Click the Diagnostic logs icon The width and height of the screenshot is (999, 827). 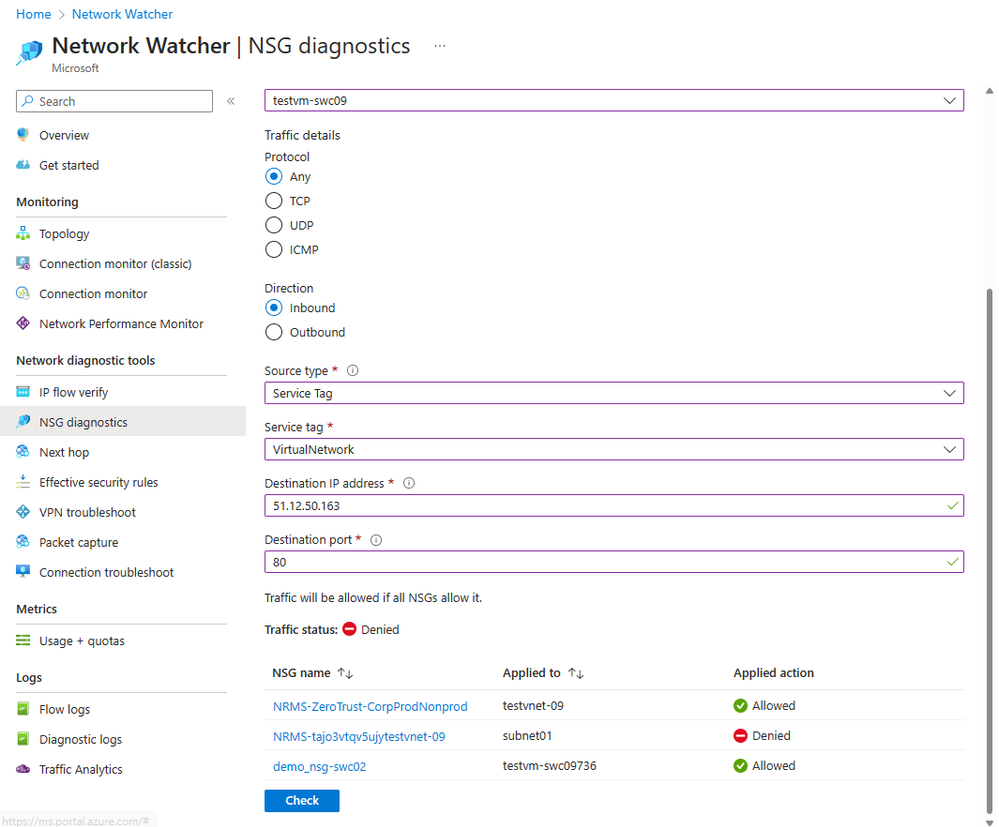click(x=23, y=738)
